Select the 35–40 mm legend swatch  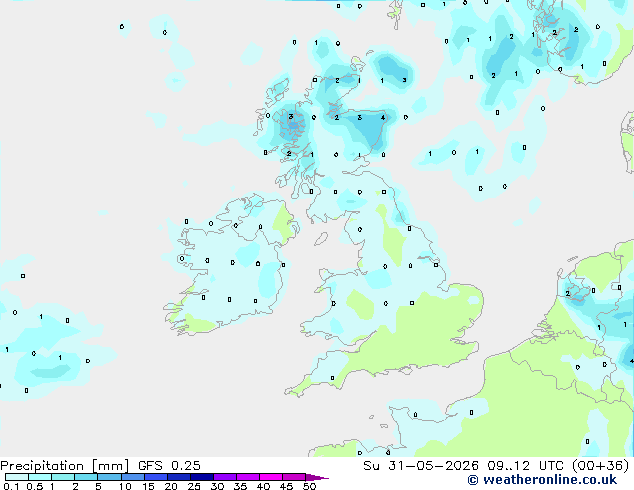tap(247, 477)
